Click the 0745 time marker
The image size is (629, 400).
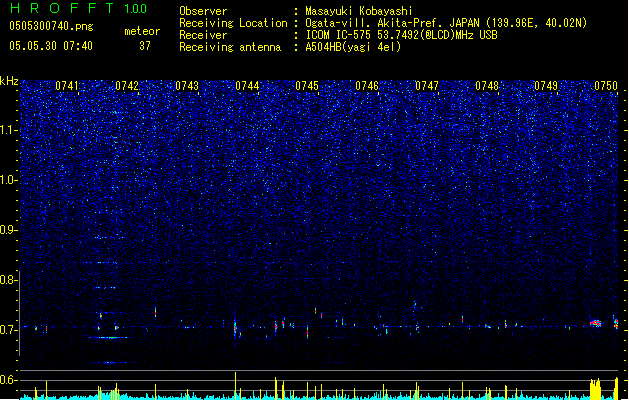tap(307, 86)
